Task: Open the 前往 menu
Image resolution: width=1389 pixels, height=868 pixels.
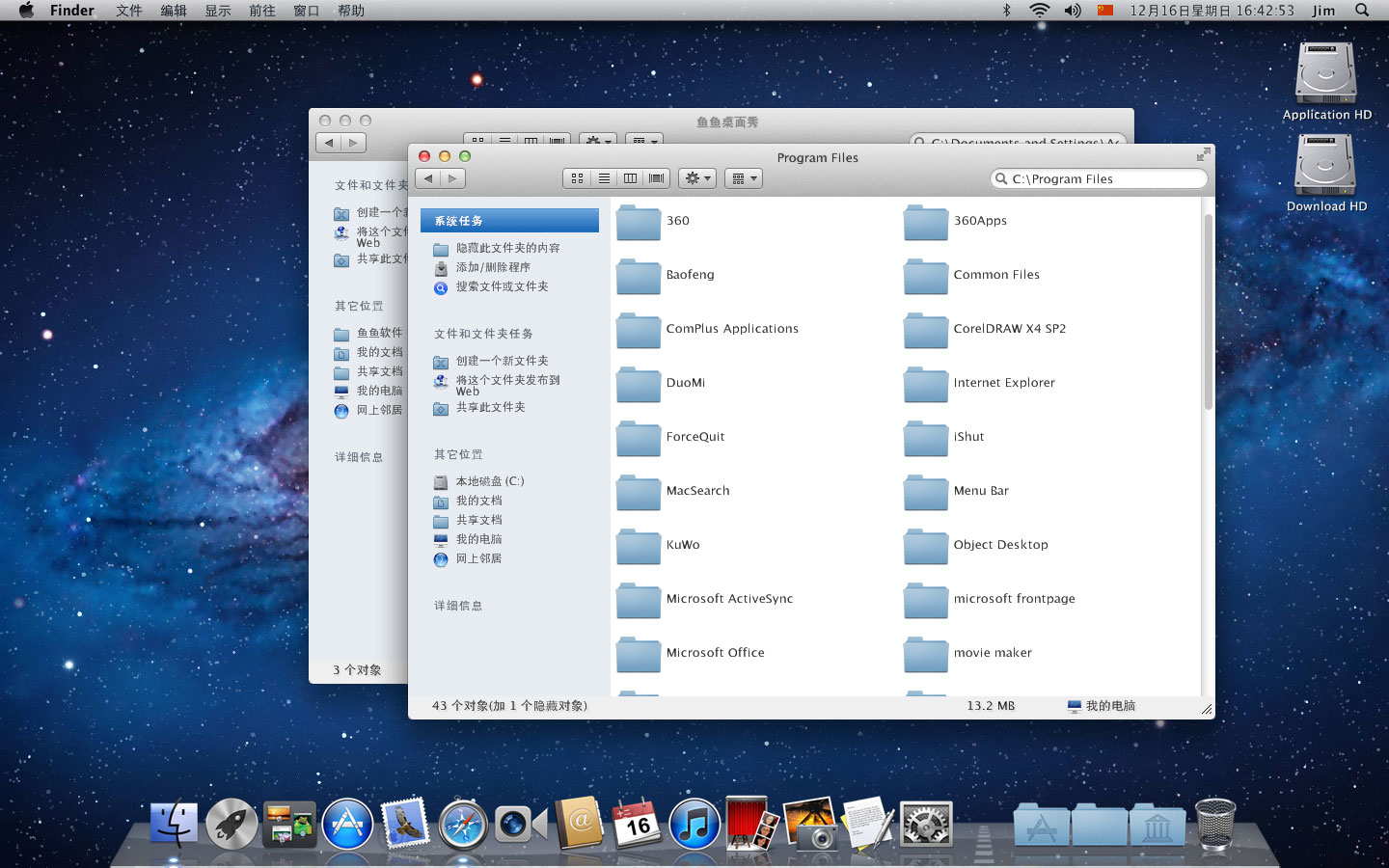Action: tap(262, 11)
